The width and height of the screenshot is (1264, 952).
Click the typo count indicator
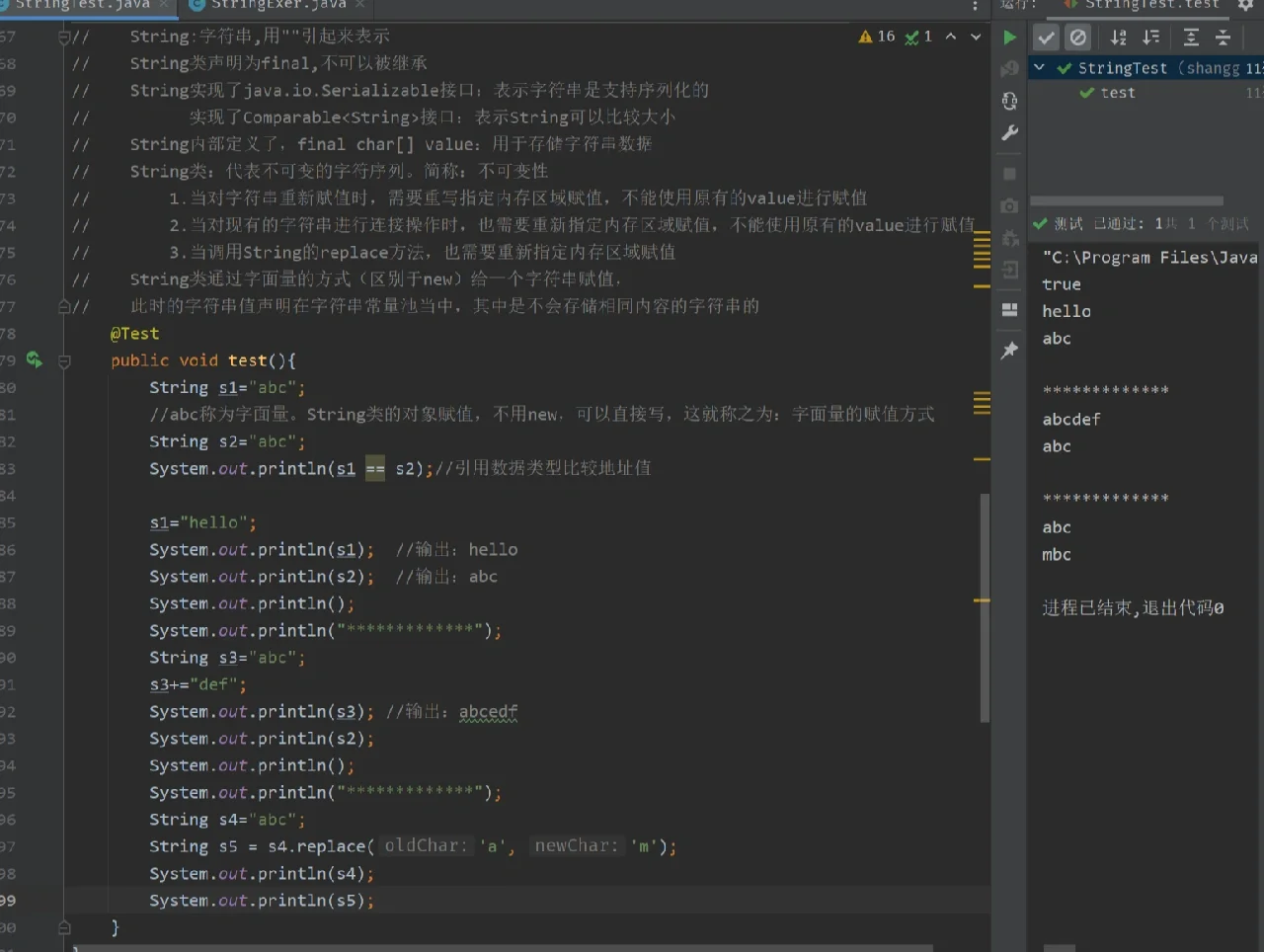tap(918, 37)
